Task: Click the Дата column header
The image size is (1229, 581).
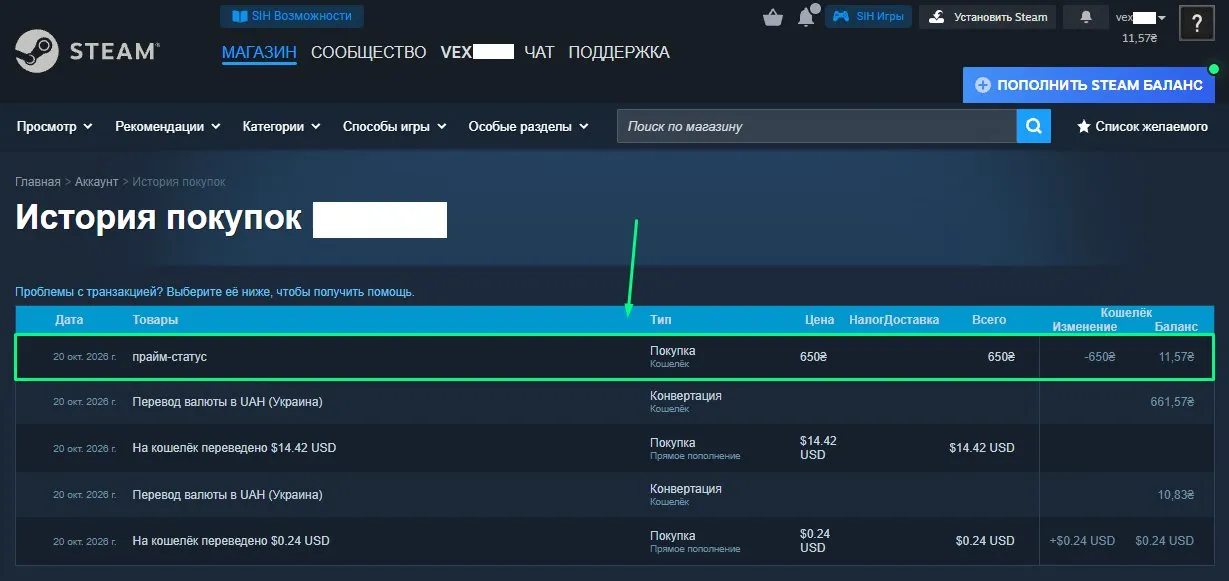Action: point(69,320)
